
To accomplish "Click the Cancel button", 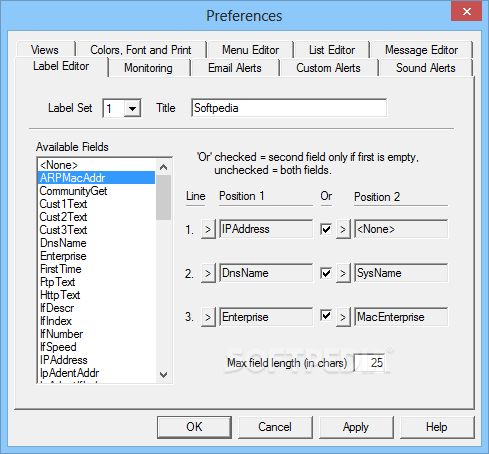I will pyautogui.click(x=275, y=427).
